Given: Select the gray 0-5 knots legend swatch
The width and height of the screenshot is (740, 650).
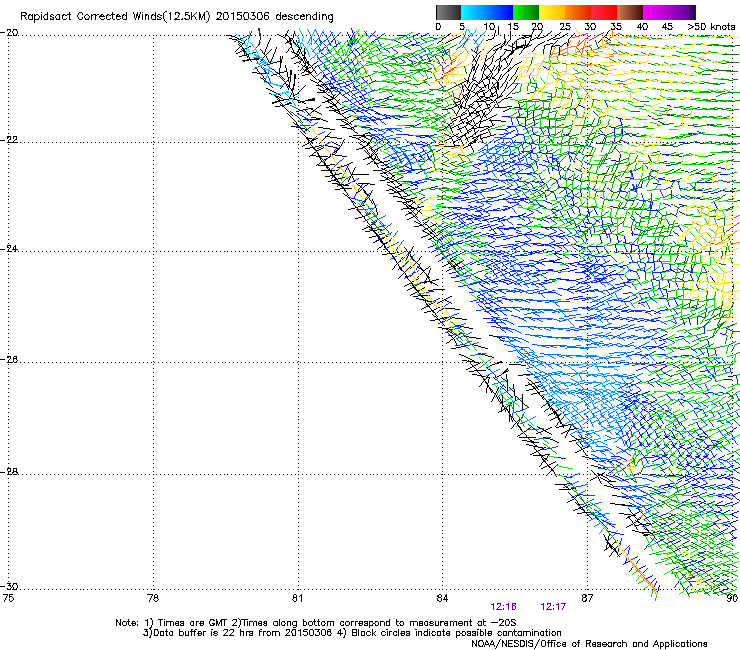Looking at the screenshot, I should coord(448,12).
